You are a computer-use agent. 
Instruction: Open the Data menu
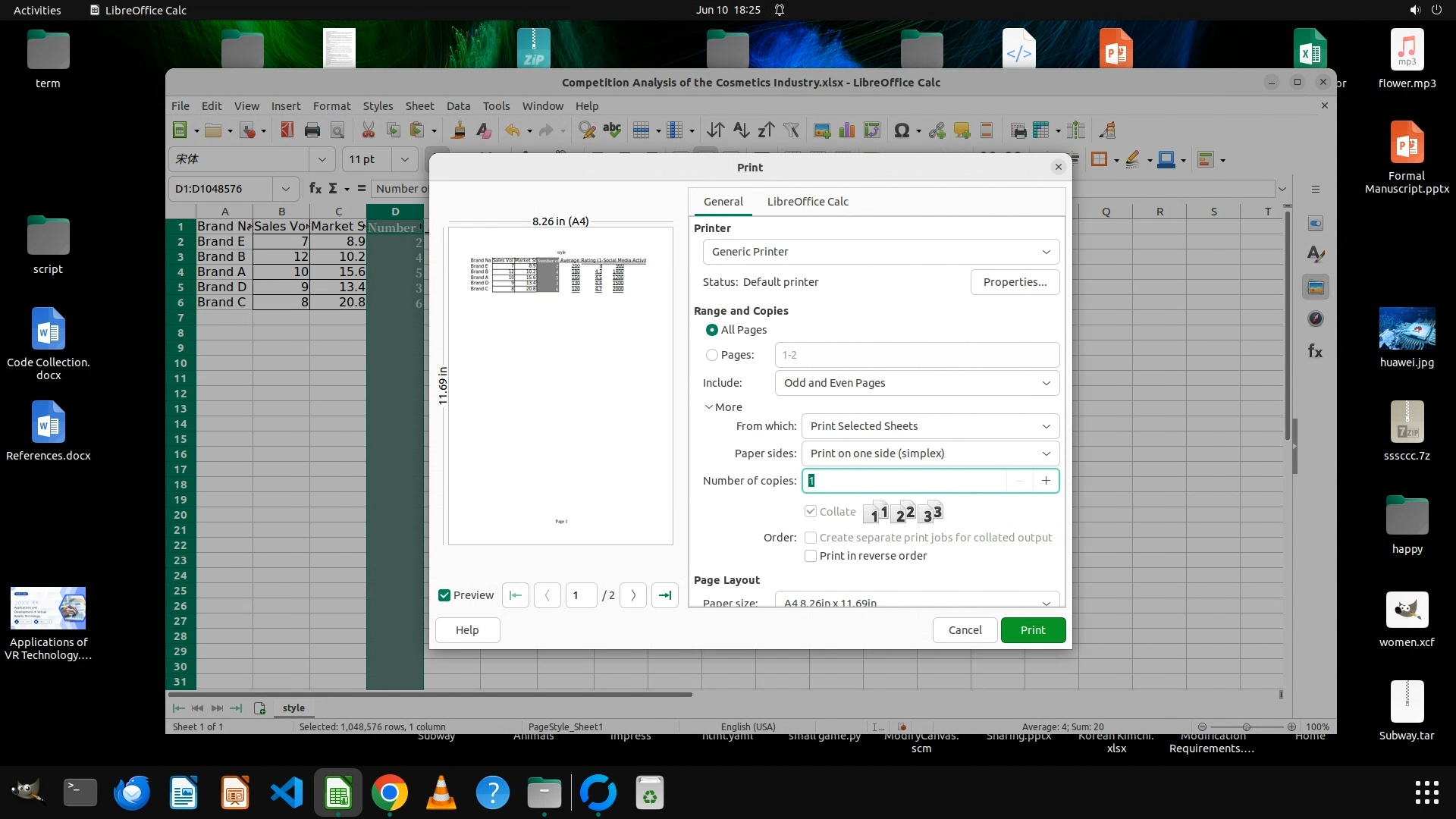(x=457, y=106)
